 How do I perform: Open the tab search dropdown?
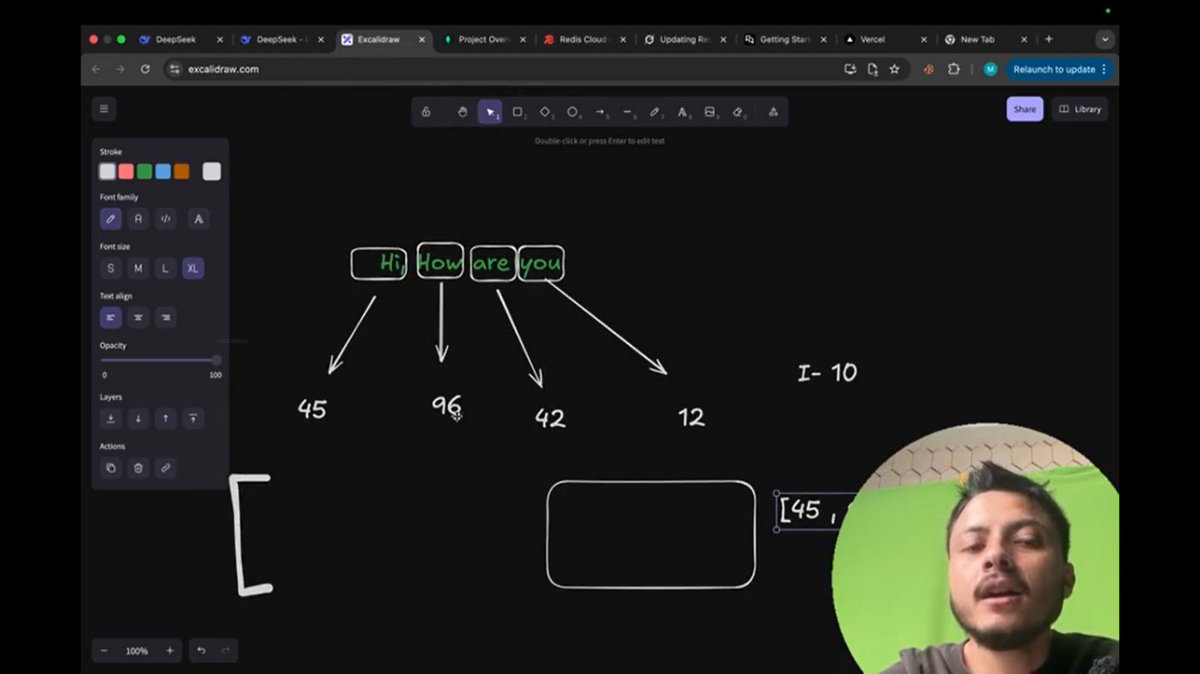1105,39
